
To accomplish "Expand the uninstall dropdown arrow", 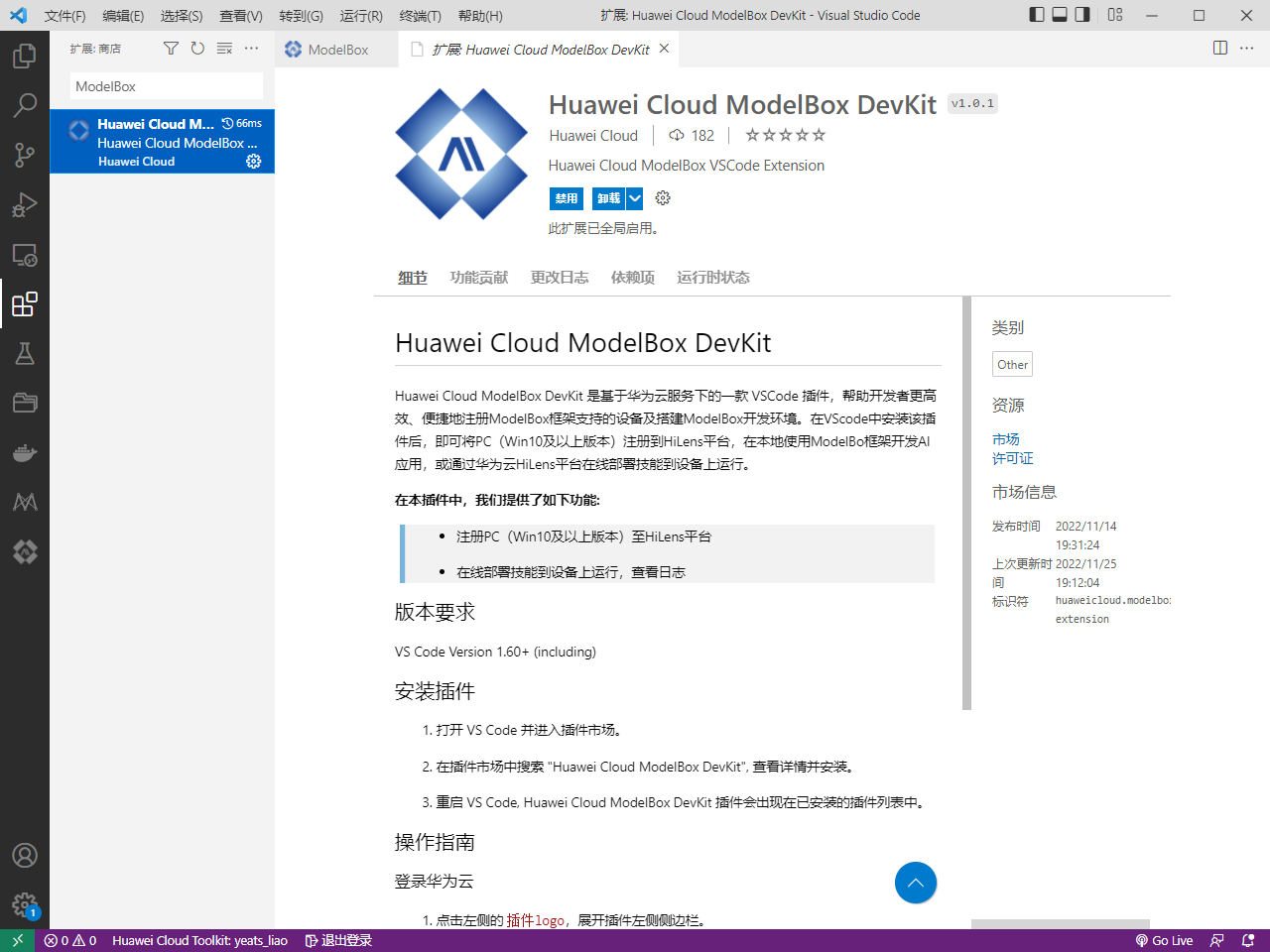I will [635, 198].
